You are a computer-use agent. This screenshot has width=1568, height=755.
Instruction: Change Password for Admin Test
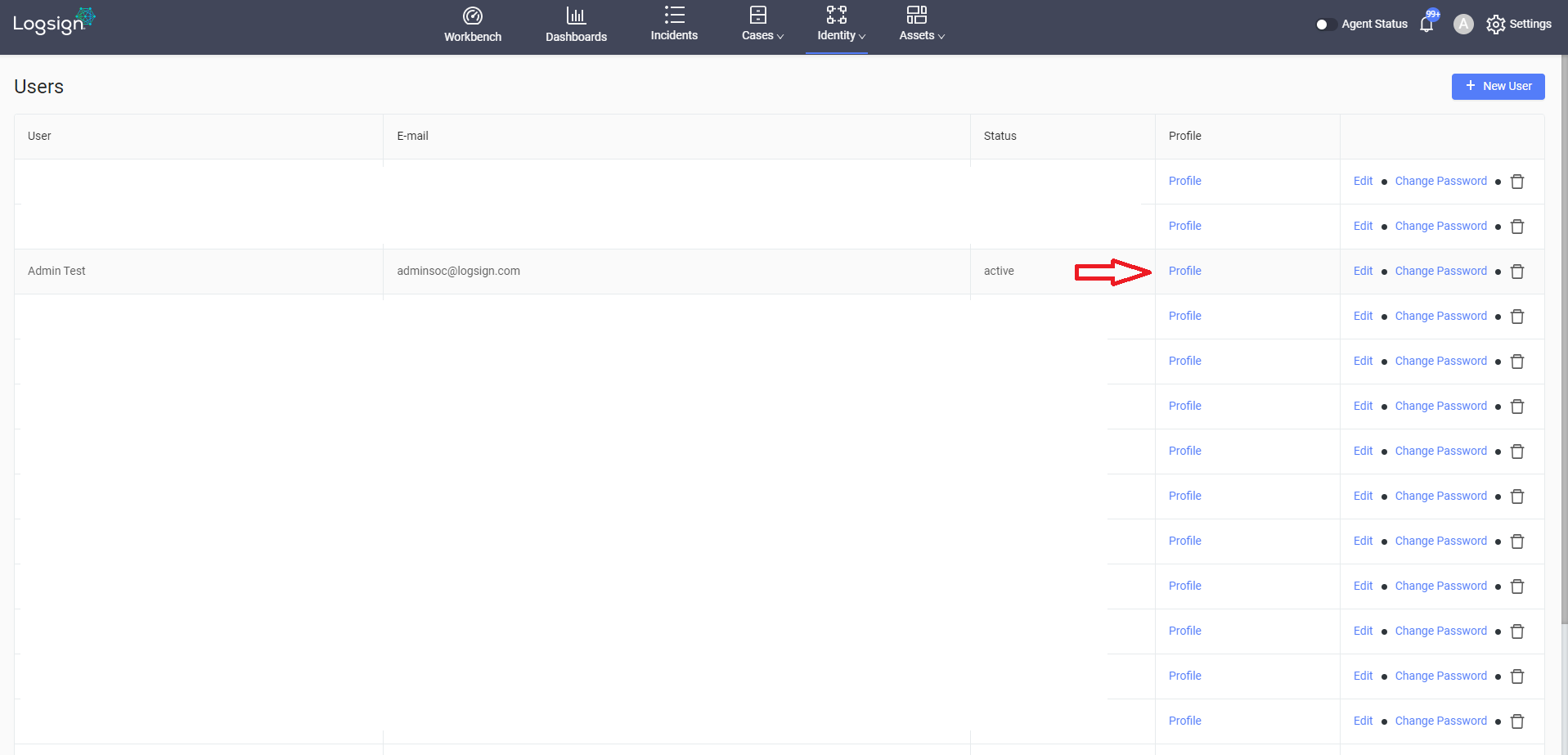coord(1440,271)
